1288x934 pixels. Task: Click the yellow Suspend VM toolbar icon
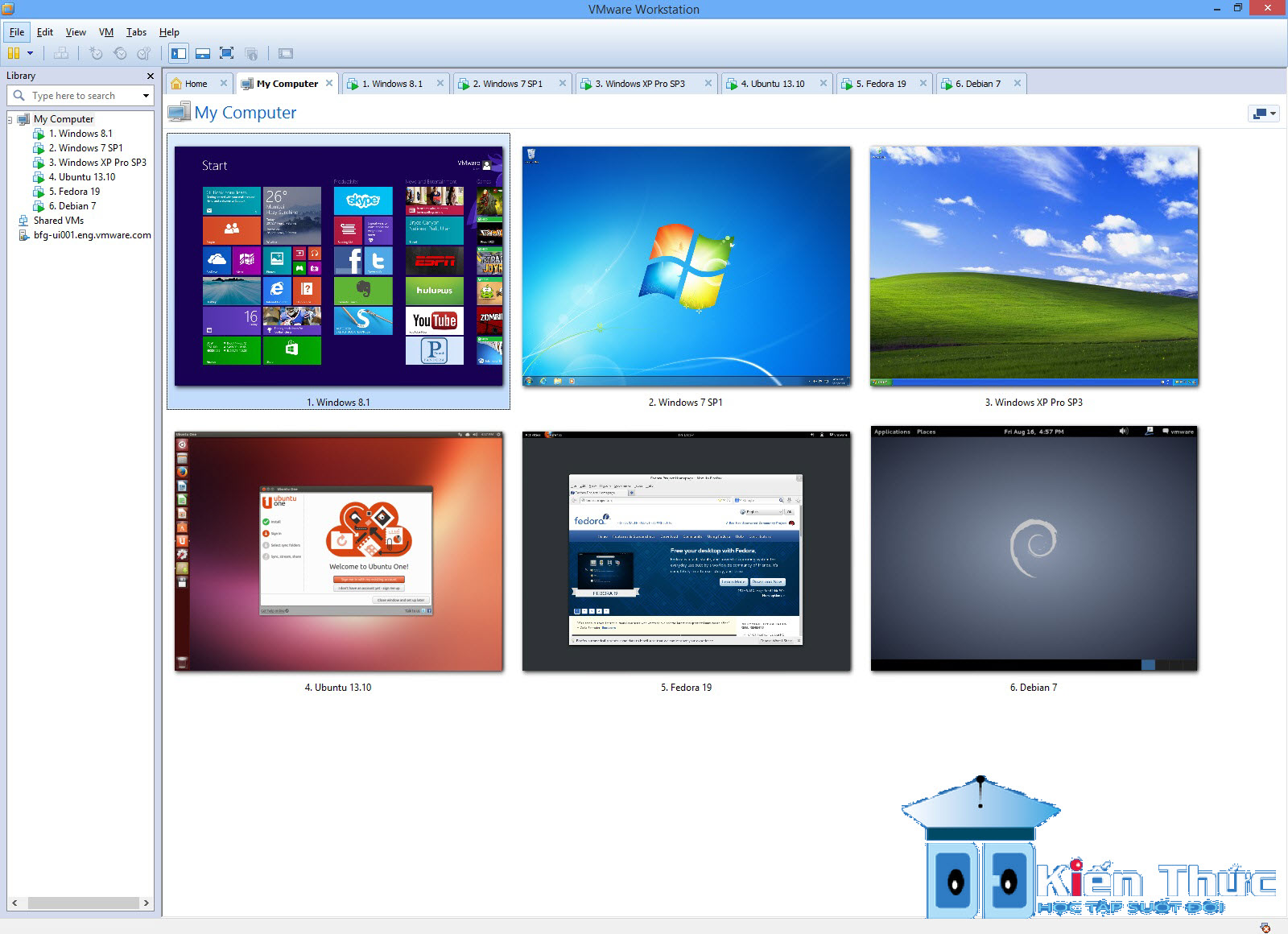pos(13,54)
